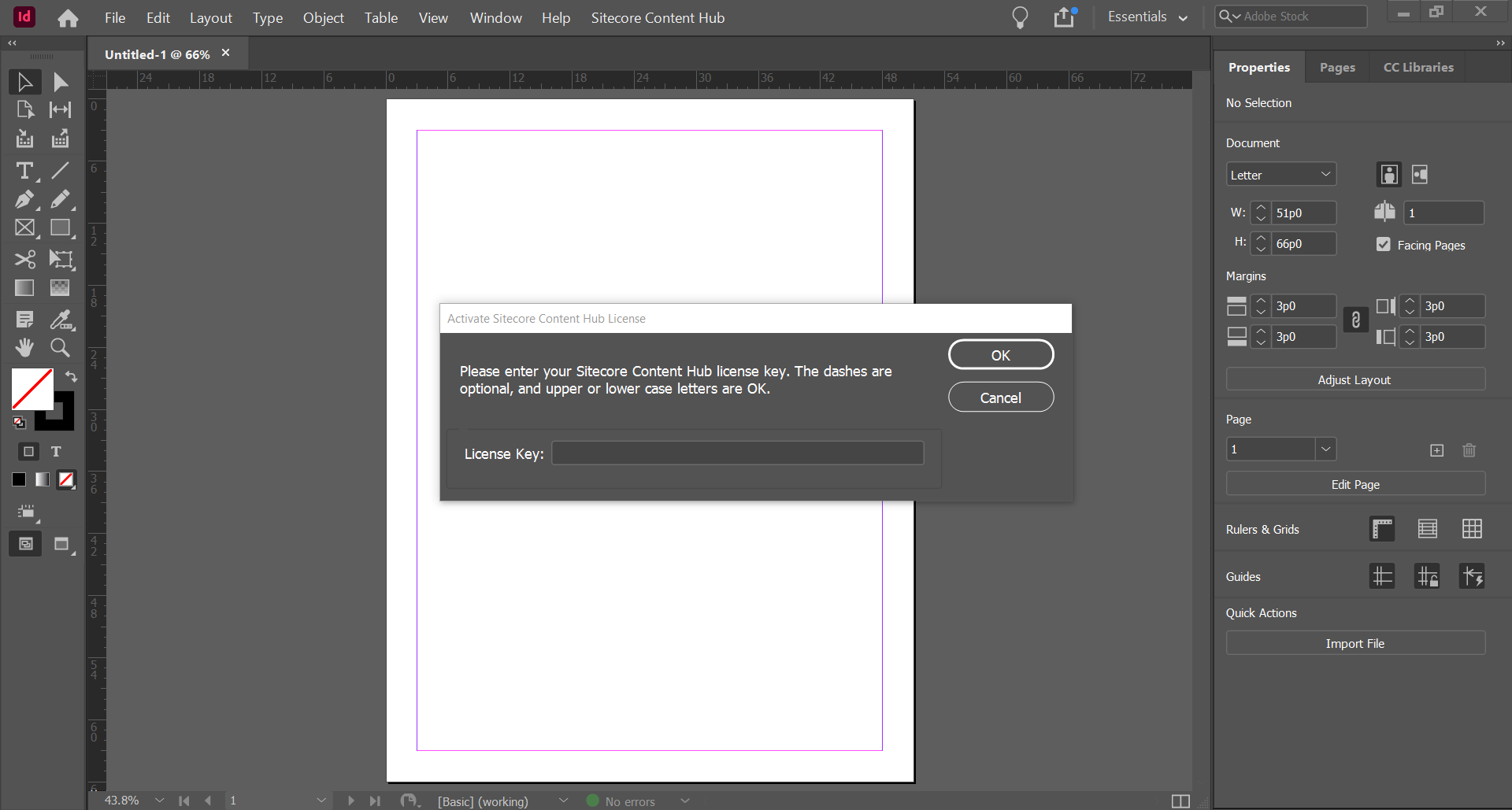
Task: Select the Page tool
Action: [24, 110]
